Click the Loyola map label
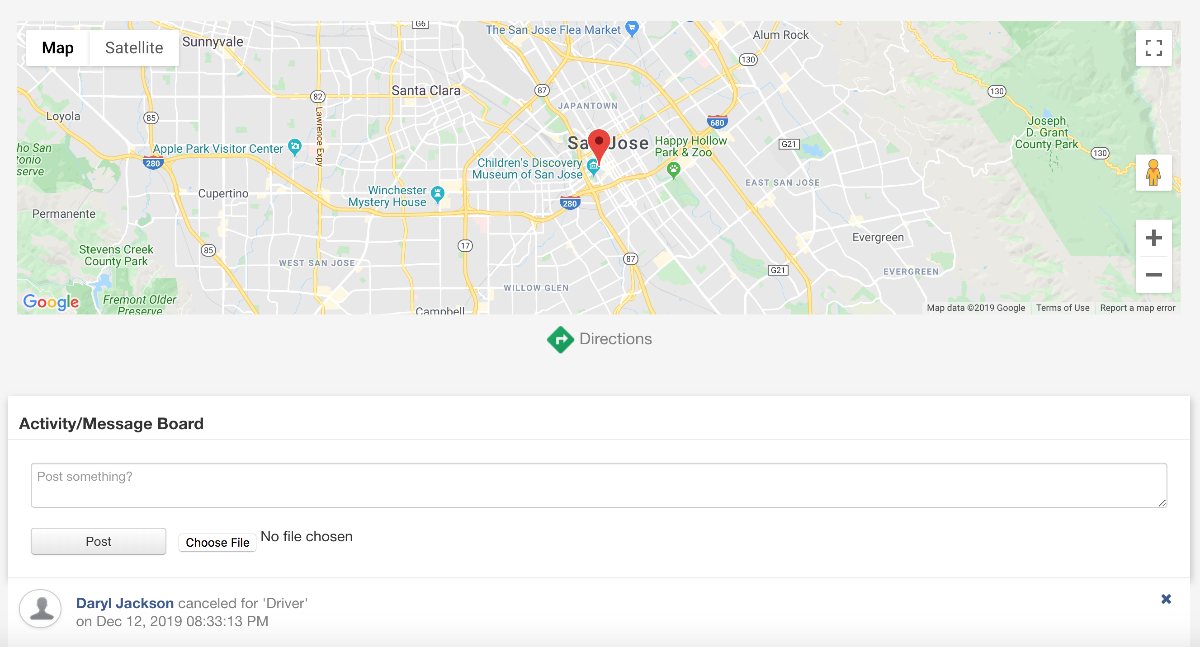Screen dimensions: 1200x647 (63, 117)
